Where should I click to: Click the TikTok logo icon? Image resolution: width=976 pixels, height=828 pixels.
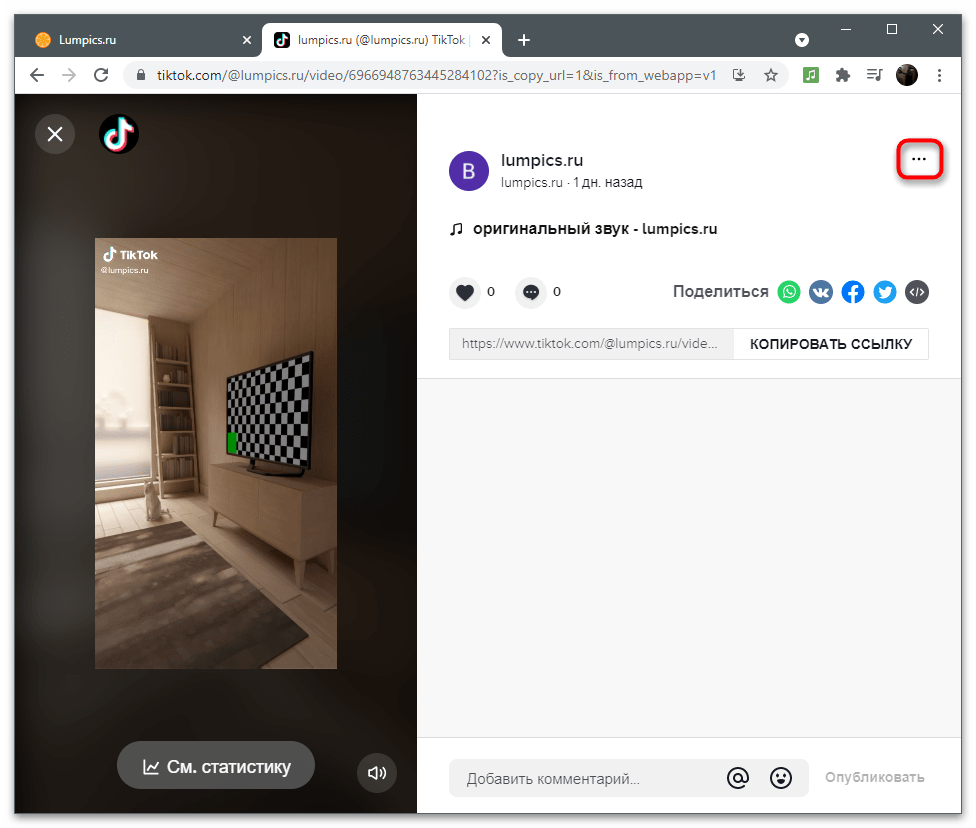point(119,134)
